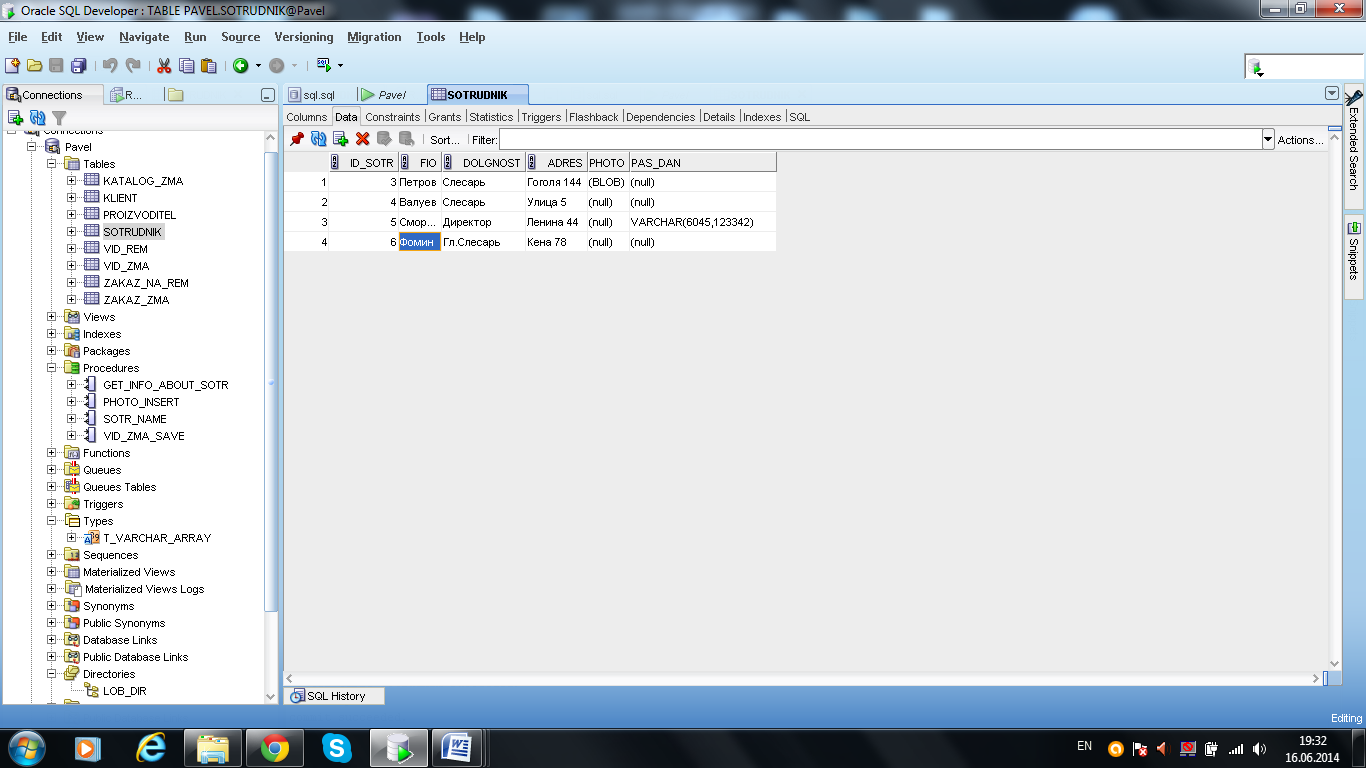Refresh the SOTRUDNIK table data

point(319,139)
